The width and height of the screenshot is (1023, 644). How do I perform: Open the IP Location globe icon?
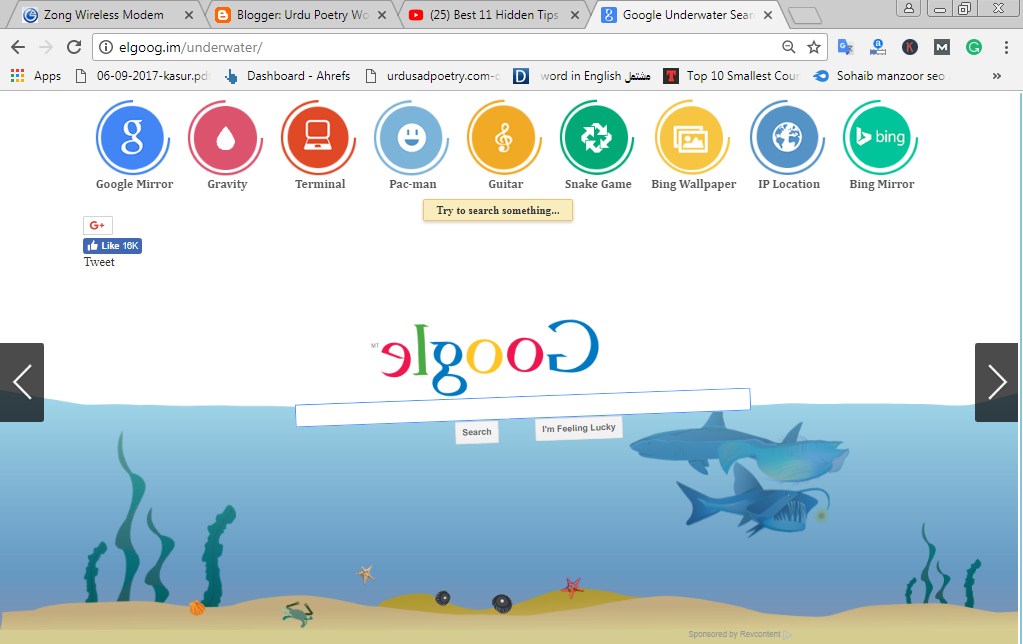(787, 138)
